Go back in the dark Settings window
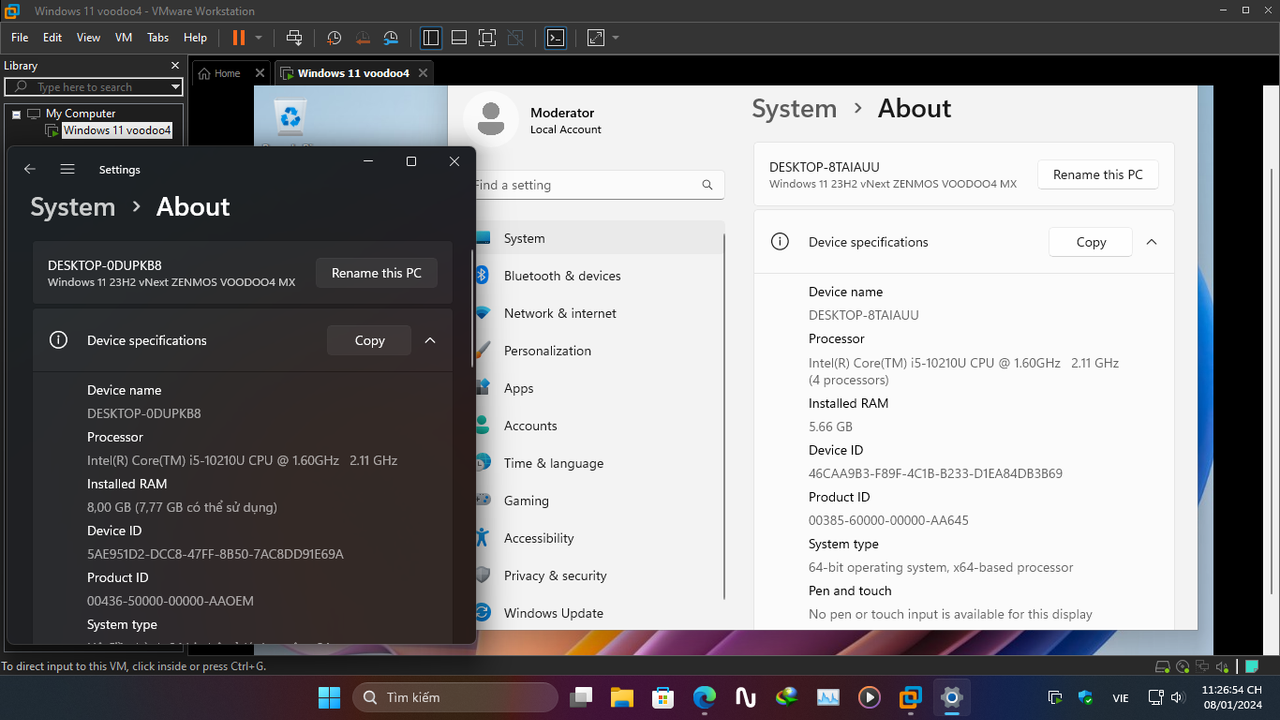Screen dimensions: 1280x720 click(x=30, y=169)
